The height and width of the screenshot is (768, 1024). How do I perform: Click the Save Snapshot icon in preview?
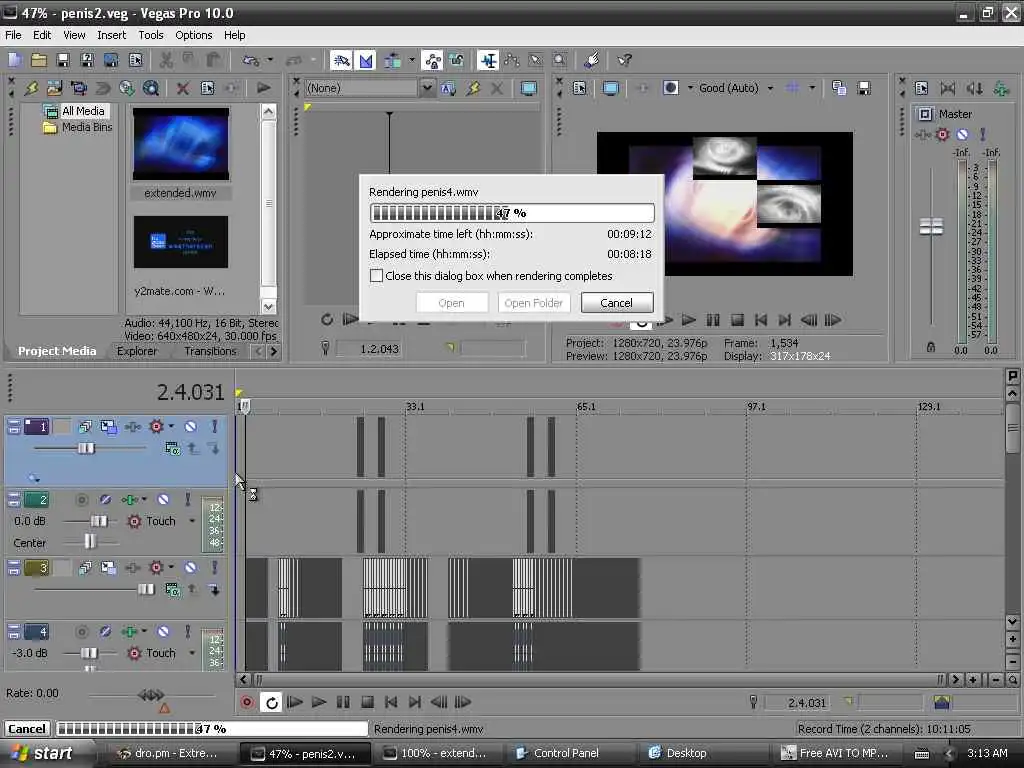tap(863, 88)
